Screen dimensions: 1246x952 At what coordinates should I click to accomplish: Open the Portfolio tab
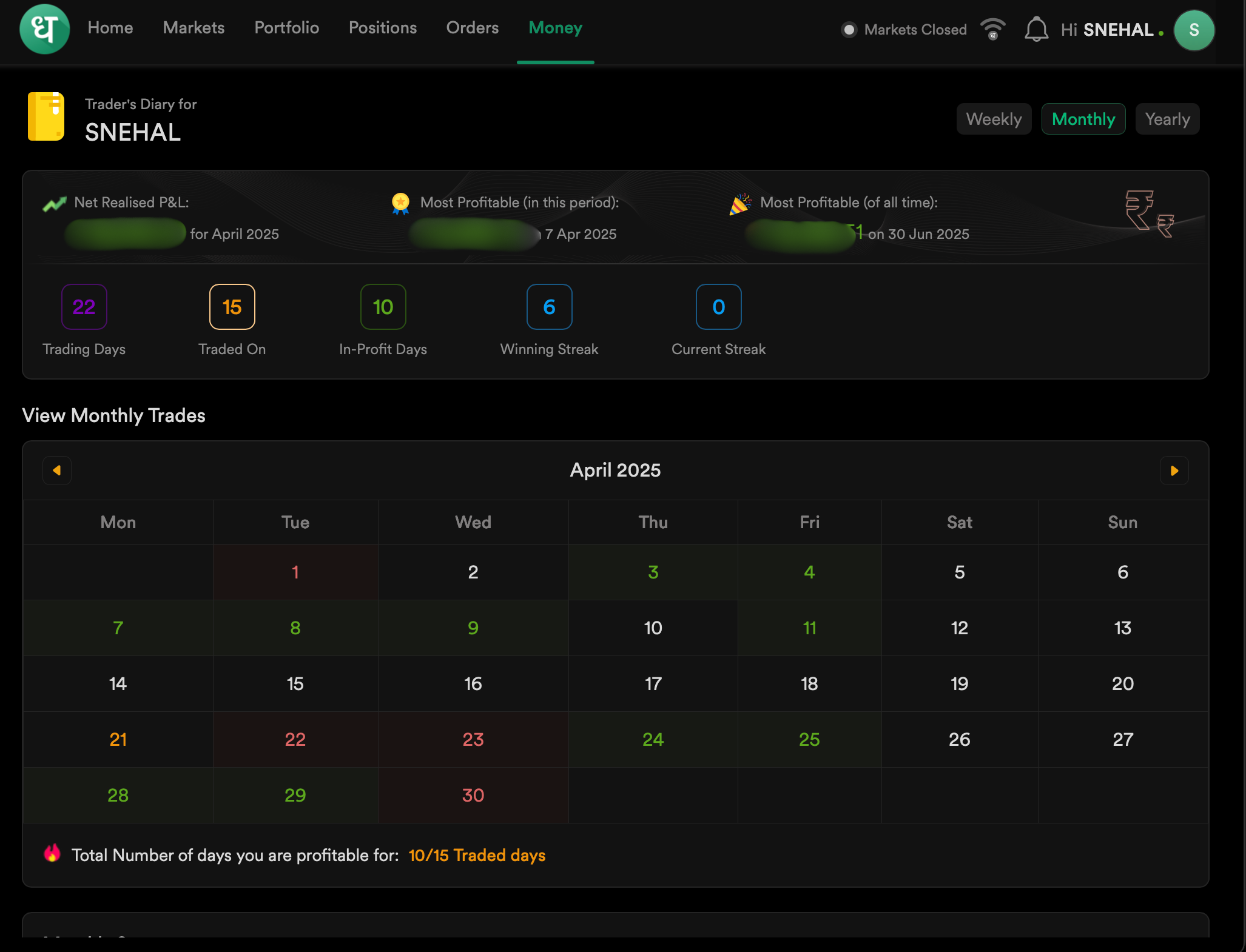(x=286, y=28)
